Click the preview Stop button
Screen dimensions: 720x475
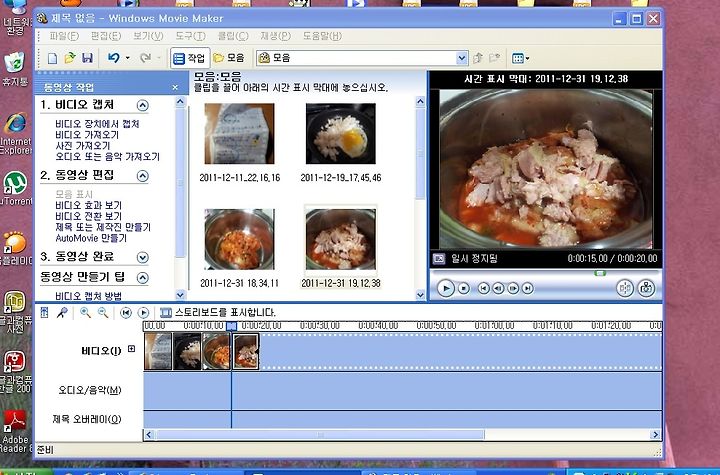pos(464,288)
